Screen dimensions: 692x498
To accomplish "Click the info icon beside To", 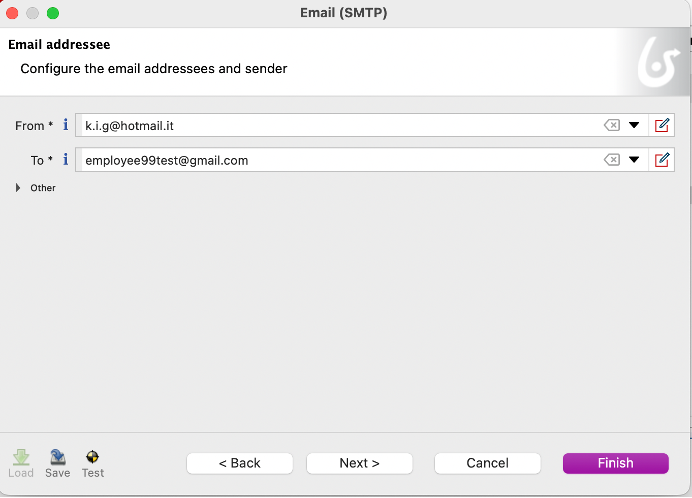I will pyautogui.click(x=66, y=160).
